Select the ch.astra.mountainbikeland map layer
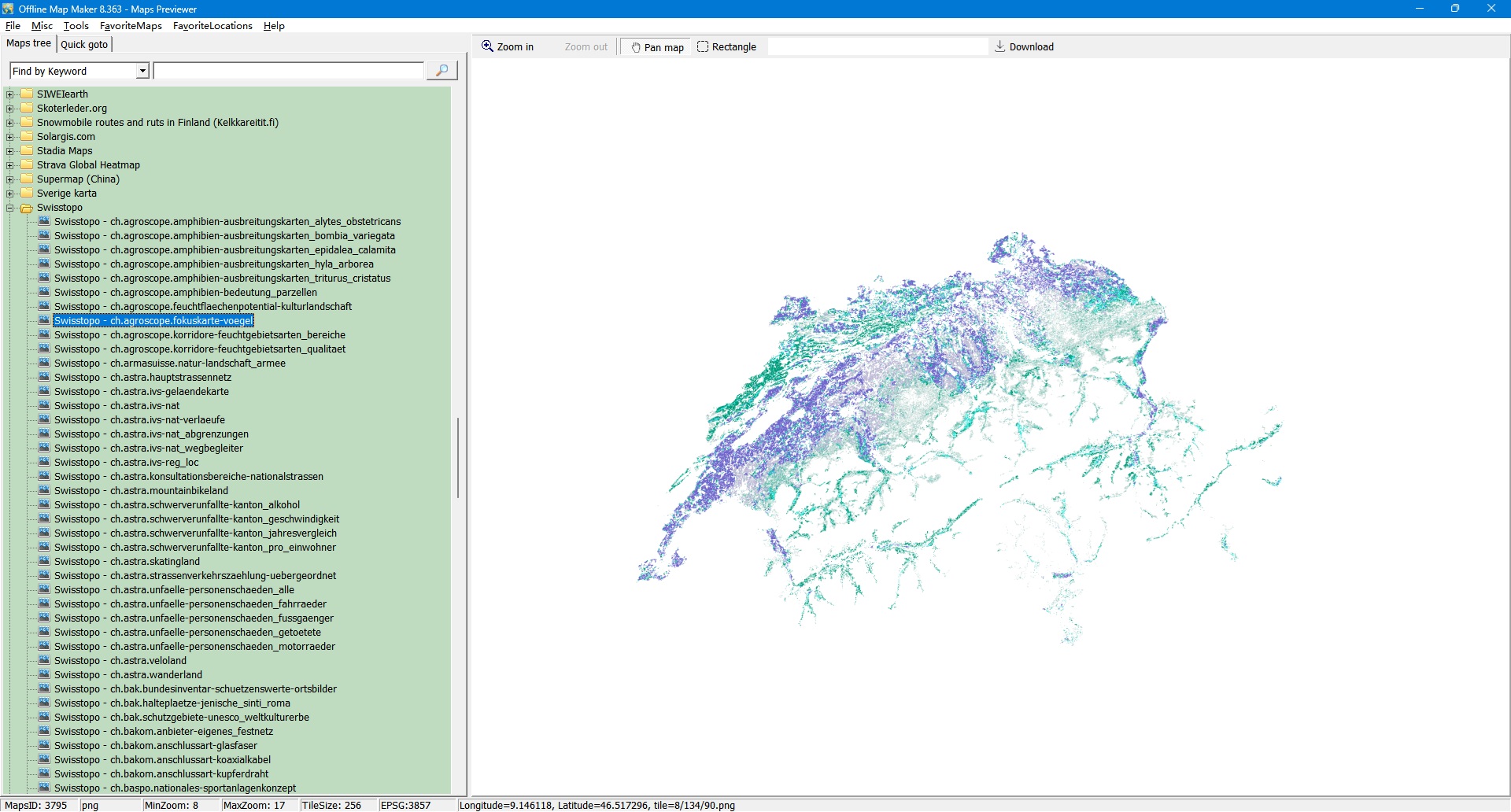The width and height of the screenshot is (1511, 812). (x=141, y=491)
